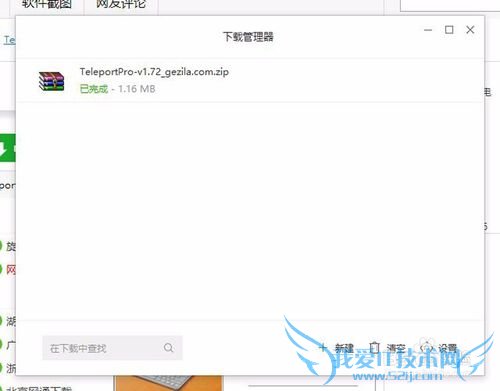This screenshot has height=391, width=500.
Task: Open 设置 download settings
Action: (438, 348)
